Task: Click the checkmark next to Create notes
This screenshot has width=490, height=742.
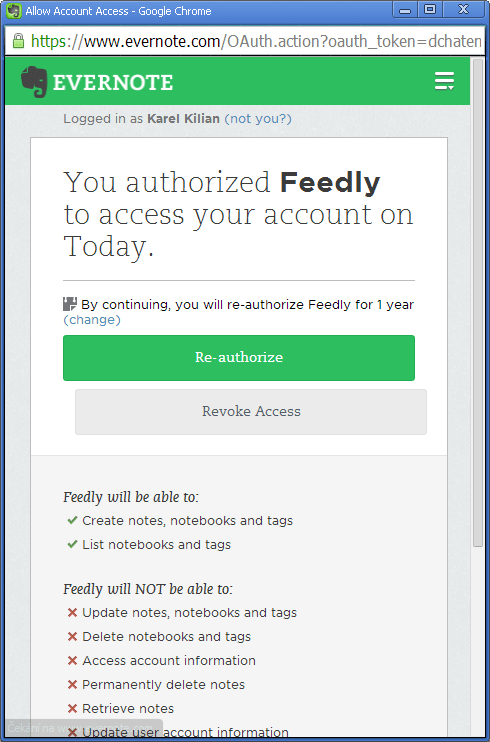Action: tap(72, 521)
